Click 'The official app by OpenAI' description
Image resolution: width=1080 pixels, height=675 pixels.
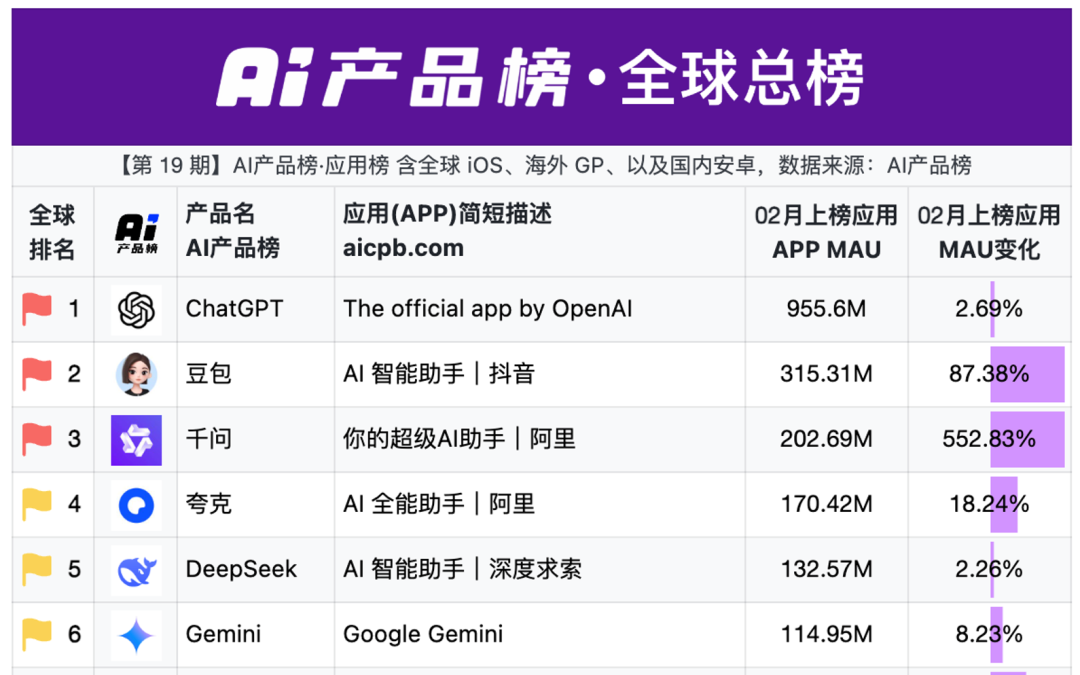pos(488,309)
